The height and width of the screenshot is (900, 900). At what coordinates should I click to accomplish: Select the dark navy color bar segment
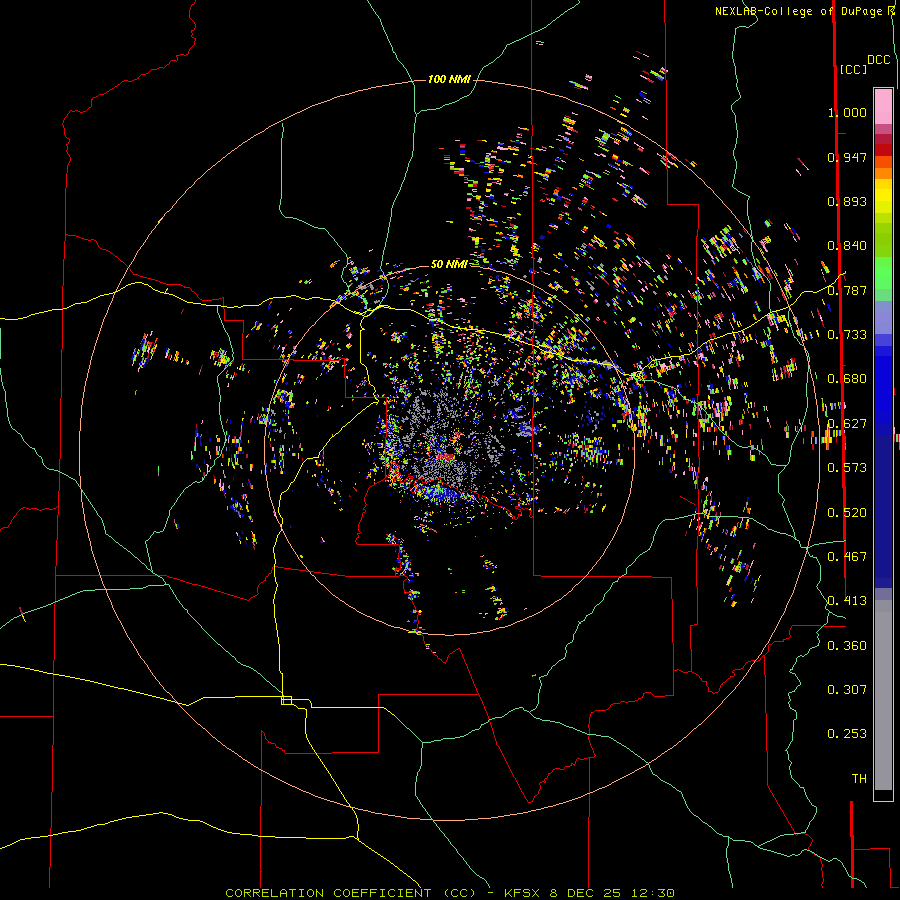point(883,505)
